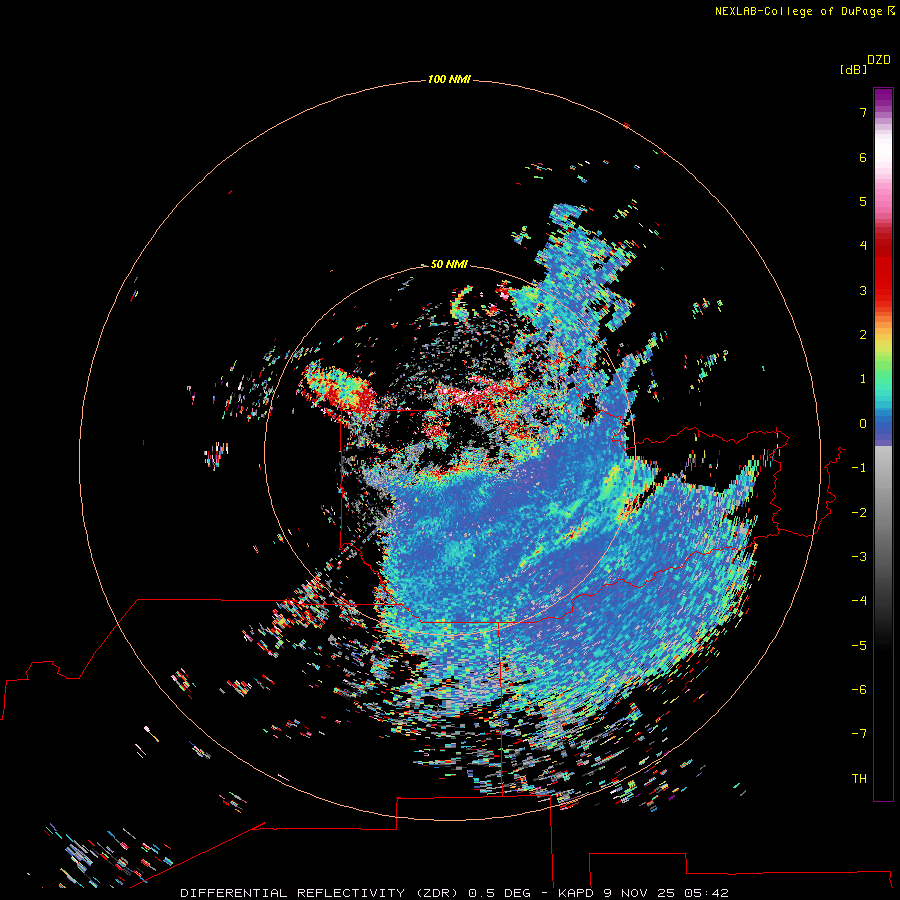Click the DIFFERENTIAL REFLECTIVITY (ZDR) title text
This screenshot has width=900, height=900.
tap(319, 893)
